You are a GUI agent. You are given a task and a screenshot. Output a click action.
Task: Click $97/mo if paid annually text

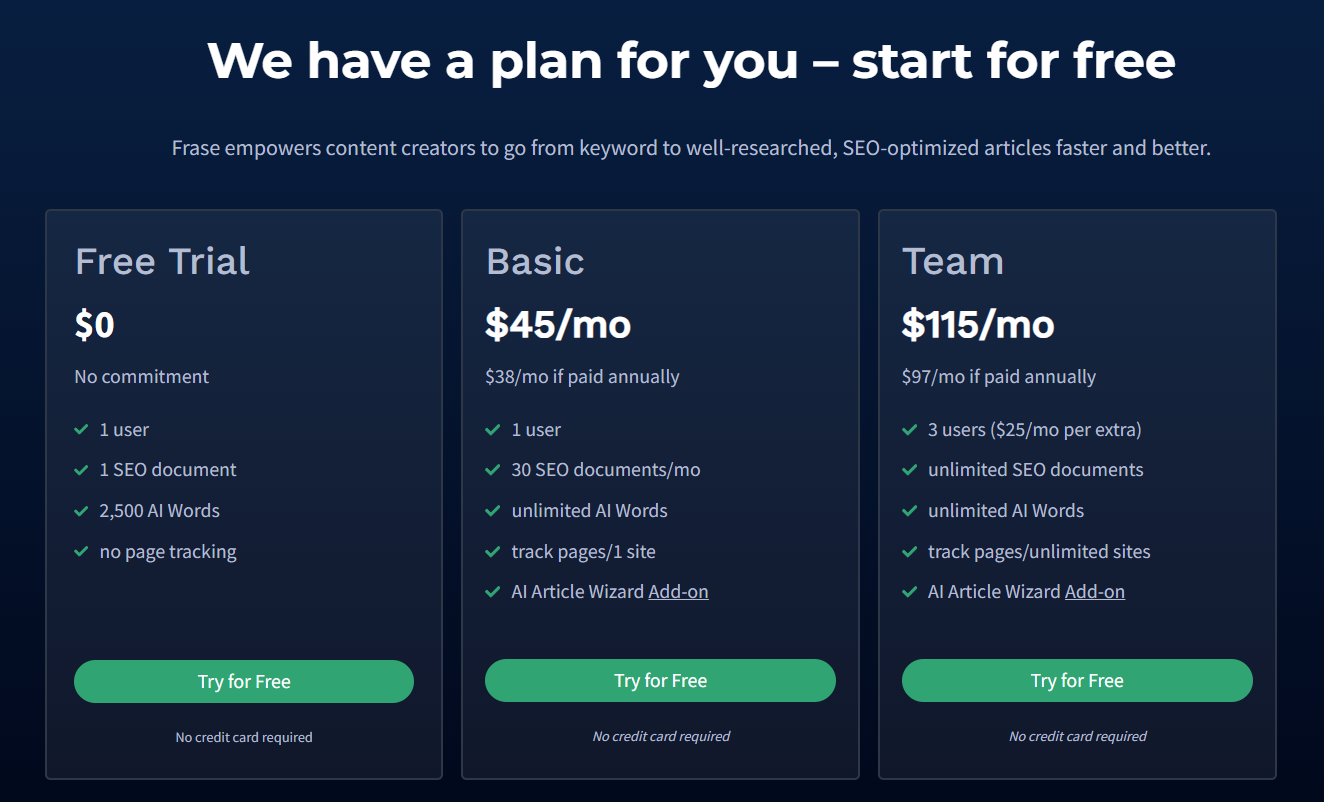pyautogui.click(x=999, y=377)
